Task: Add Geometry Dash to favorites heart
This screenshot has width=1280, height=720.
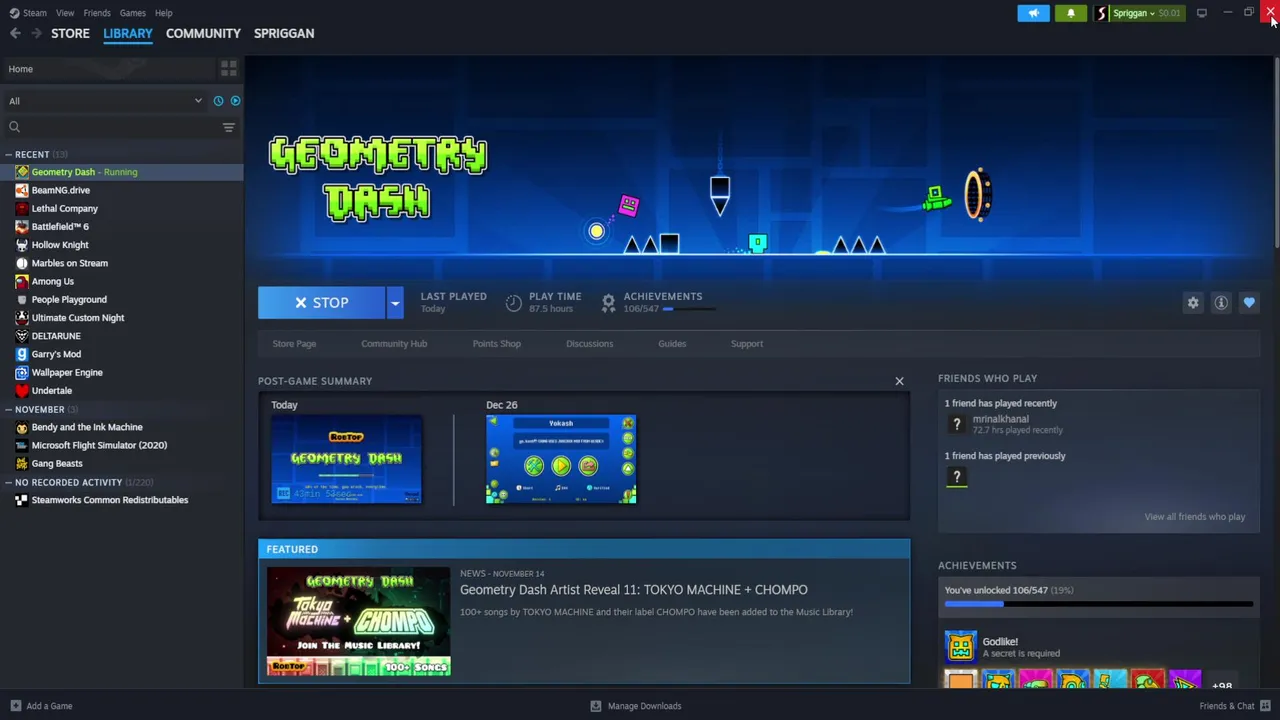Action: 1249,303
